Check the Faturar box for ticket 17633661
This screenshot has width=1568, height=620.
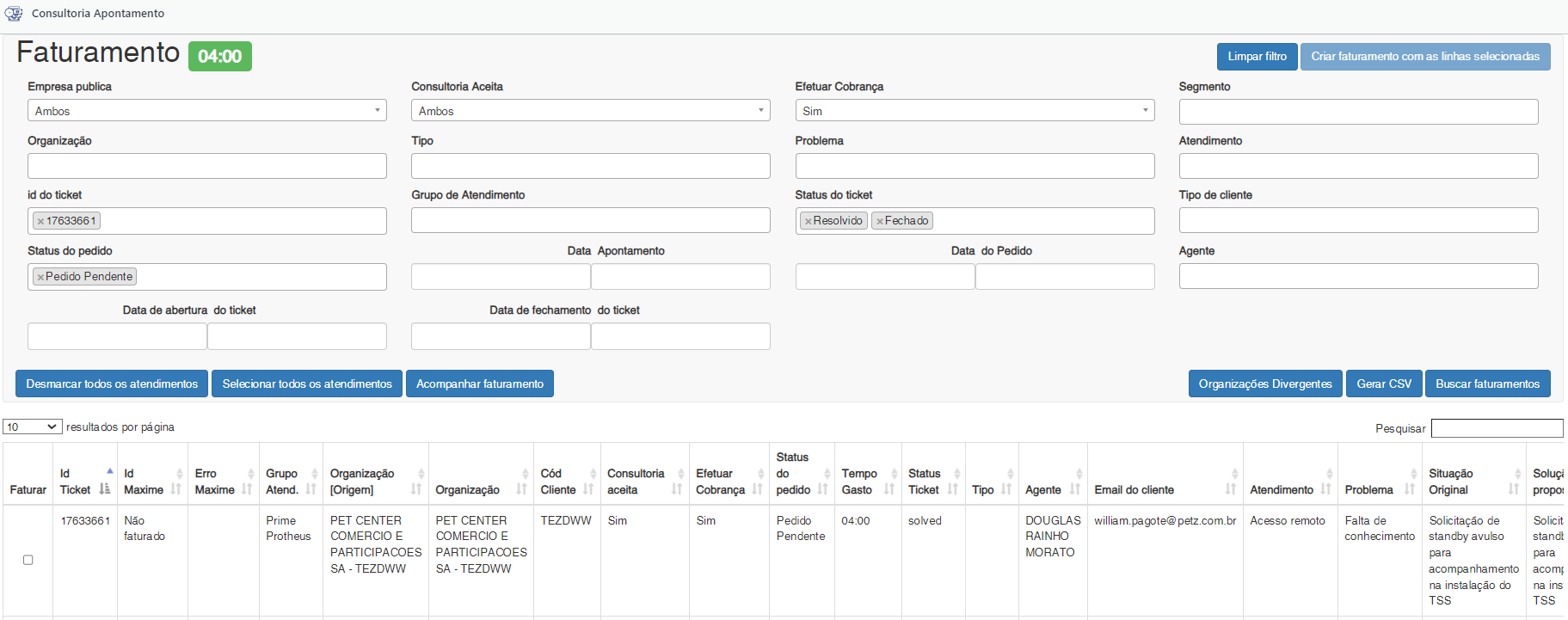tap(28, 560)
